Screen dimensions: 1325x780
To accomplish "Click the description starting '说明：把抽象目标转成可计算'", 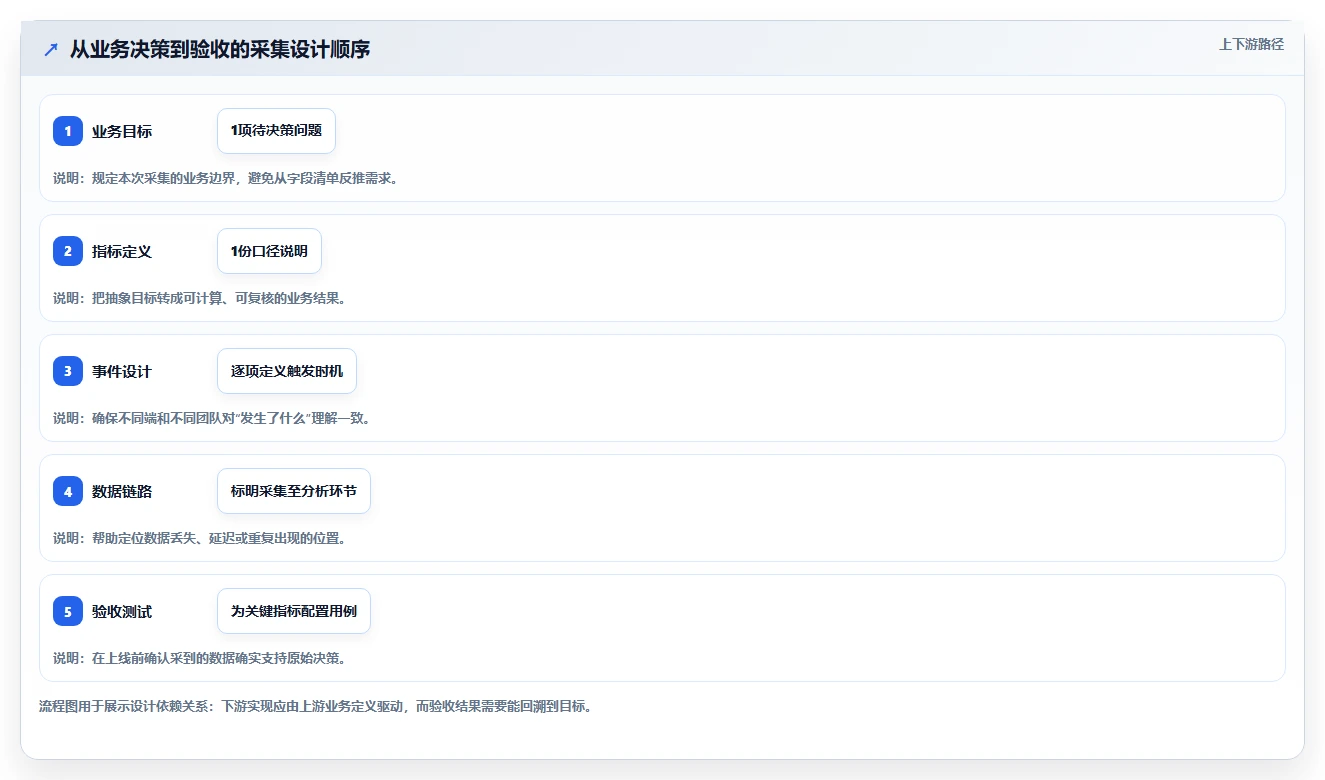I will pyautogui.click(x=200, y=298).
